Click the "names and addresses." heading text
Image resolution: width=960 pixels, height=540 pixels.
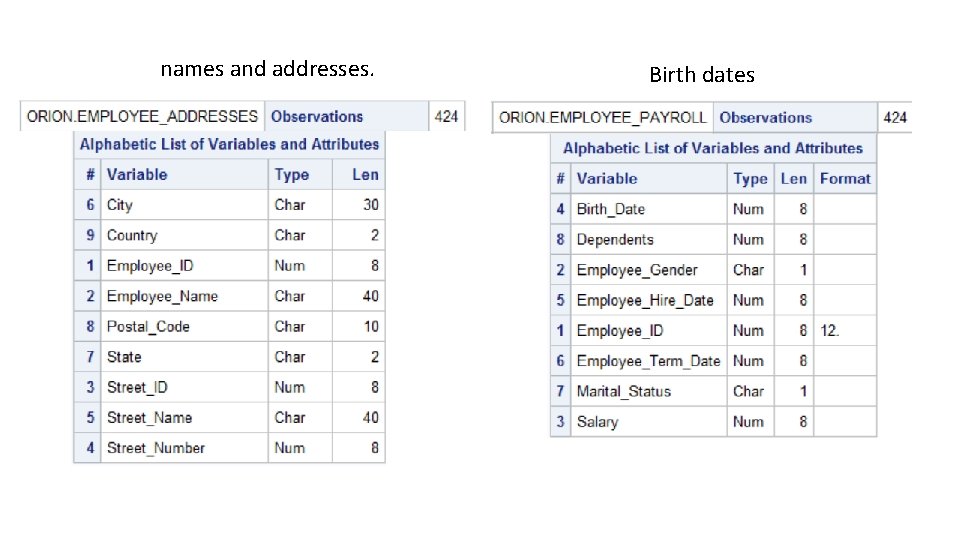click(x=268, y=70)
